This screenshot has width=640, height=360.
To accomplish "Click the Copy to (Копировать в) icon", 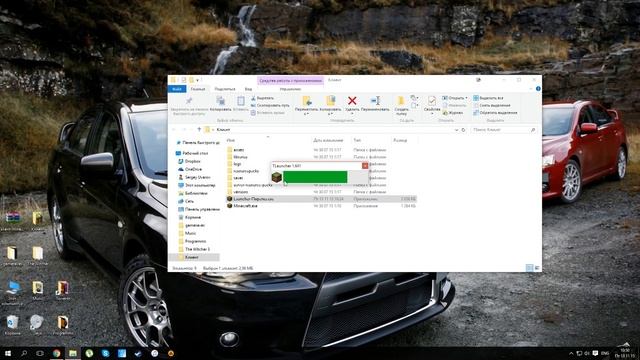I will [330, 100].
